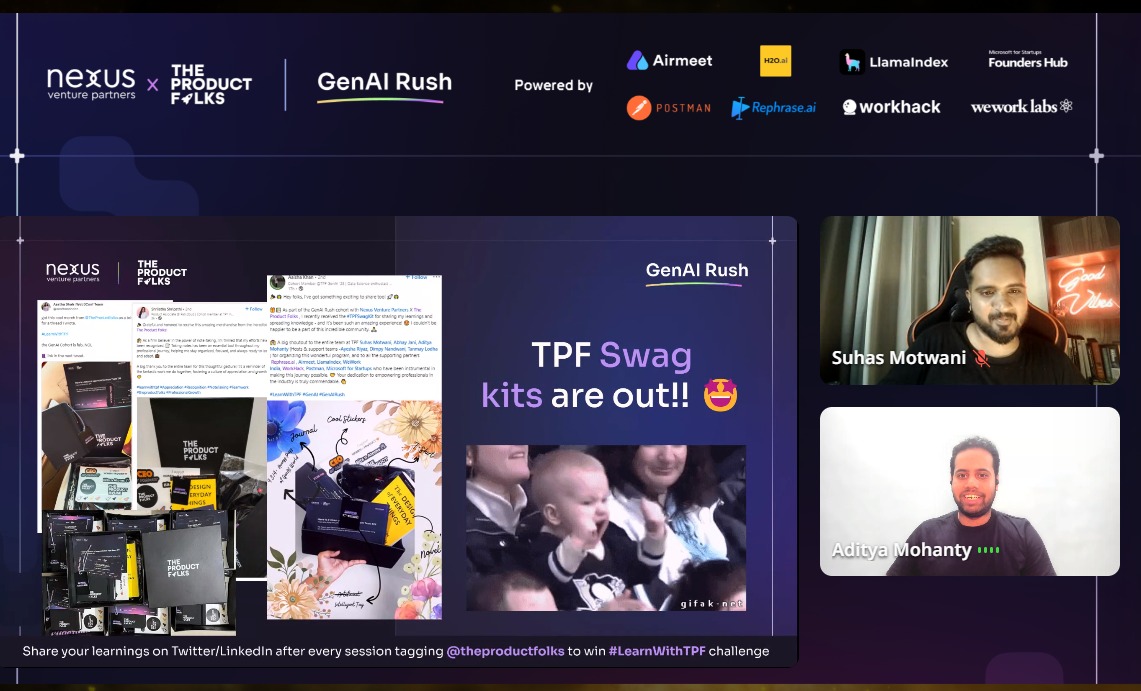1141x691 pixels.
Task: Click The Product Folks logo on the slide
Action: [162, 273]
